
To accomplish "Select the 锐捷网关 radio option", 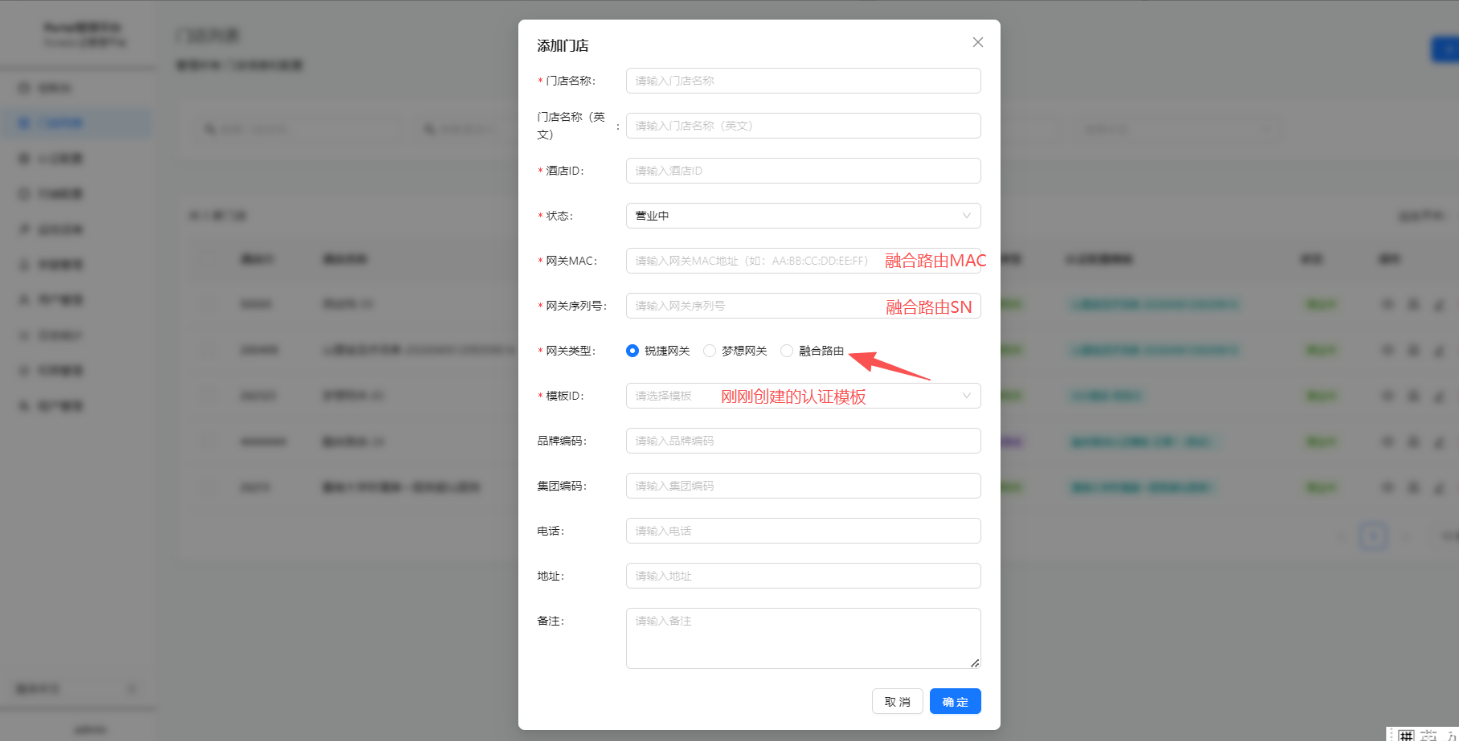I will (658, 351).
